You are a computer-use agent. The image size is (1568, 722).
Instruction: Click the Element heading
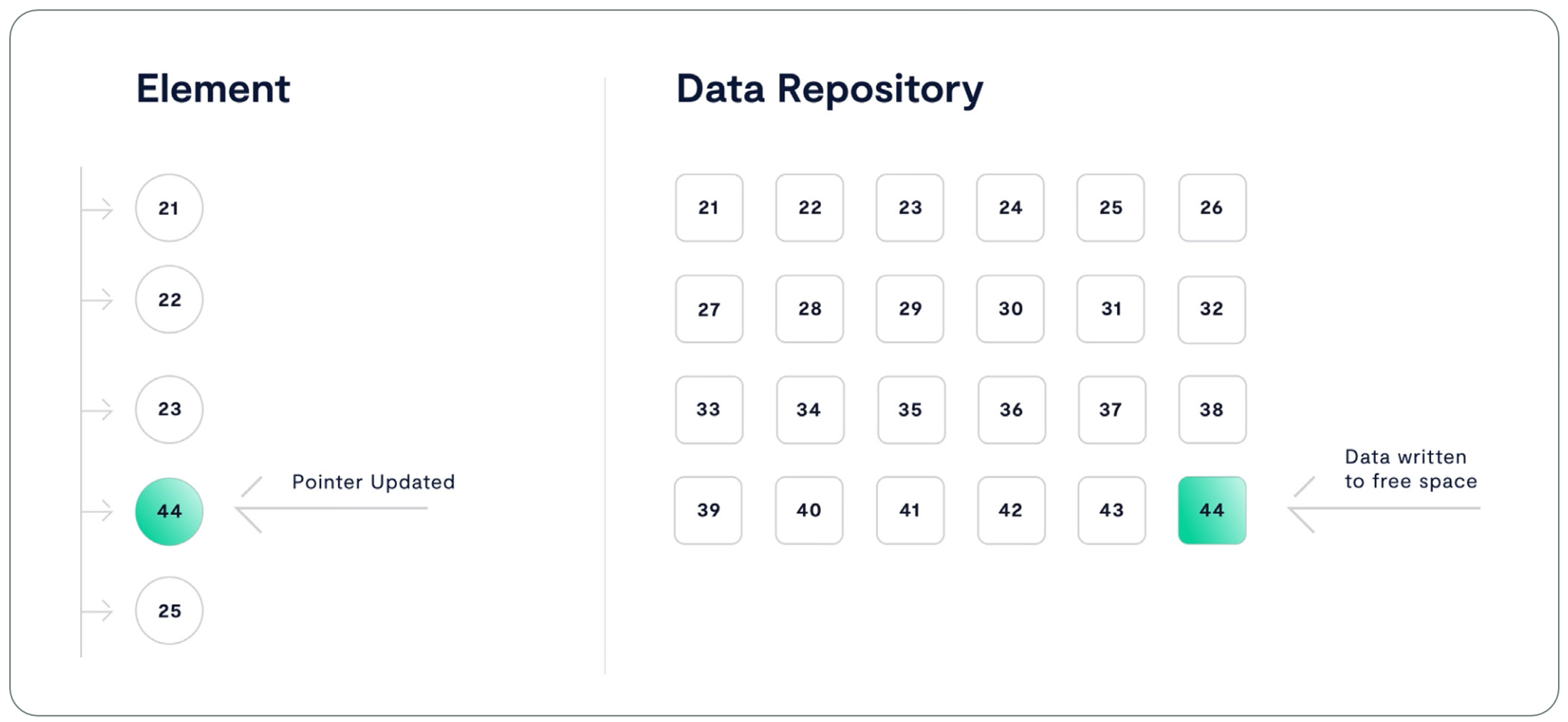[213, 89]
